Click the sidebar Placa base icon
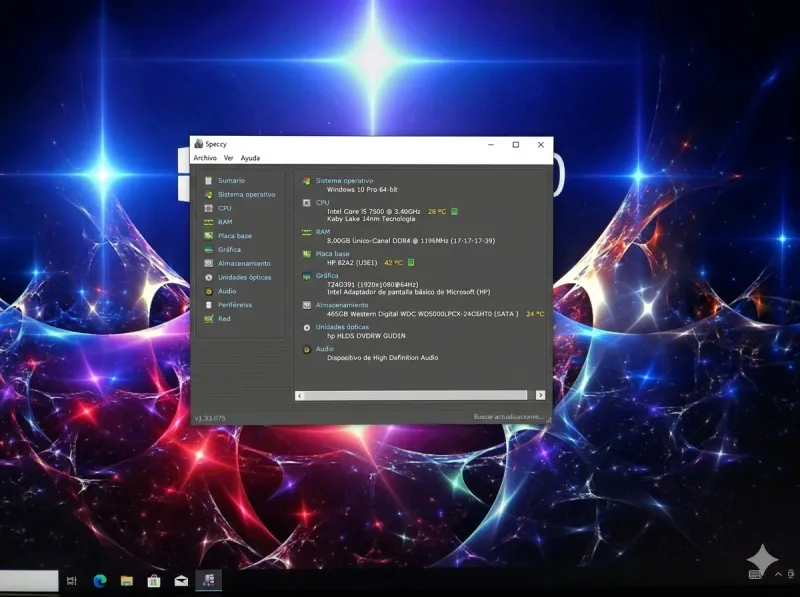 [208, 236]
